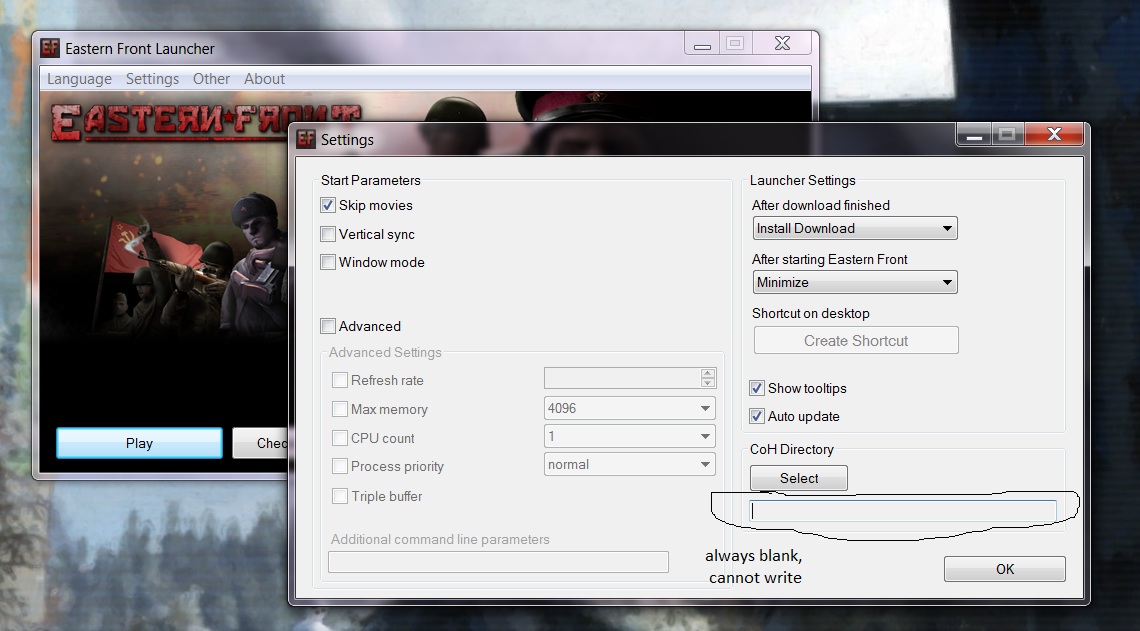The width and height of the screenshot is (1140, 631).
Task: Open the About menu in Launcher
Action: (x=264, y=79)
